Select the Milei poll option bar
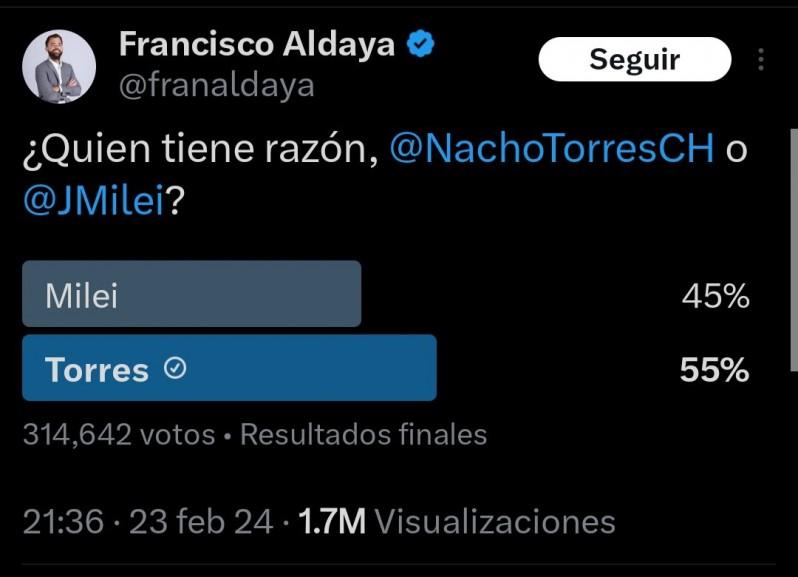This screenshot has width=798, height=577. (x=191, y=294)
